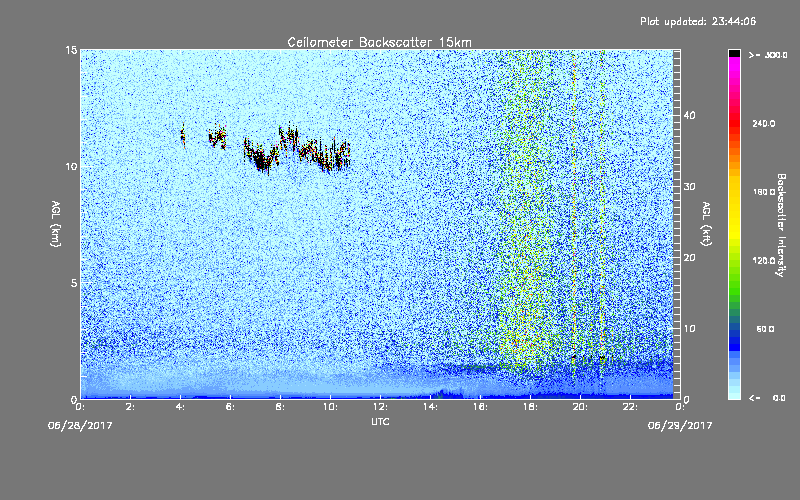
Task: Click the 20 kft tick on right axis
Action: [689, 258]
